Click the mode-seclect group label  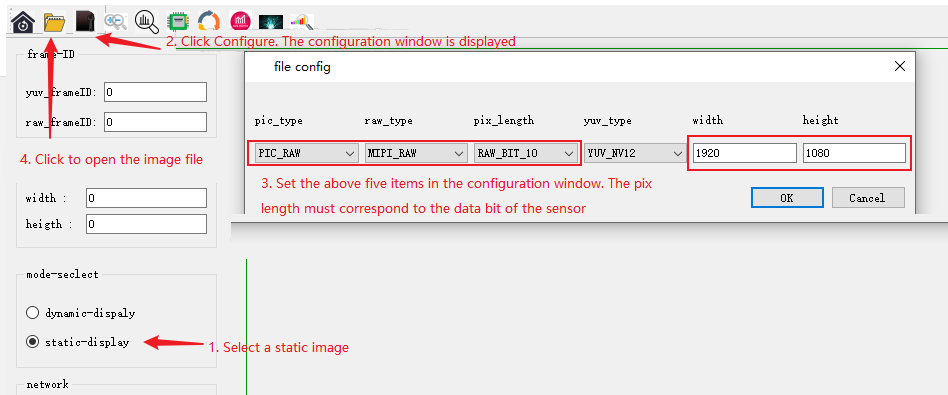click(62, 274)
